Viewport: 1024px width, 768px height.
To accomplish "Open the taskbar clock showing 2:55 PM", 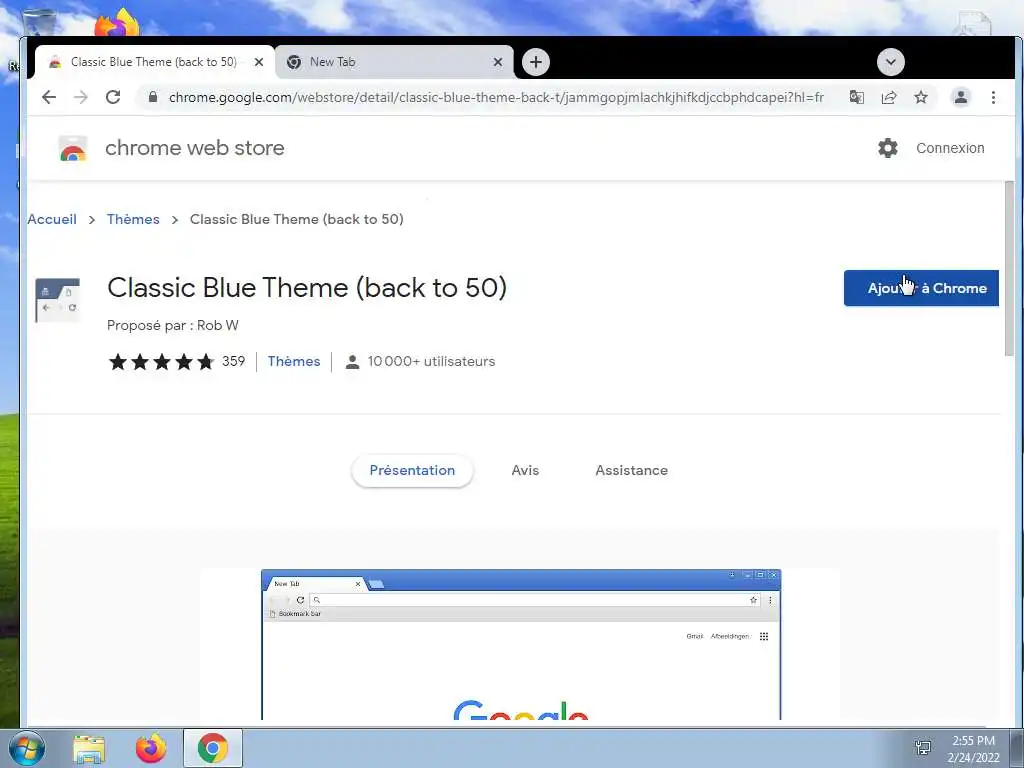I will click(x=973, y=749).
